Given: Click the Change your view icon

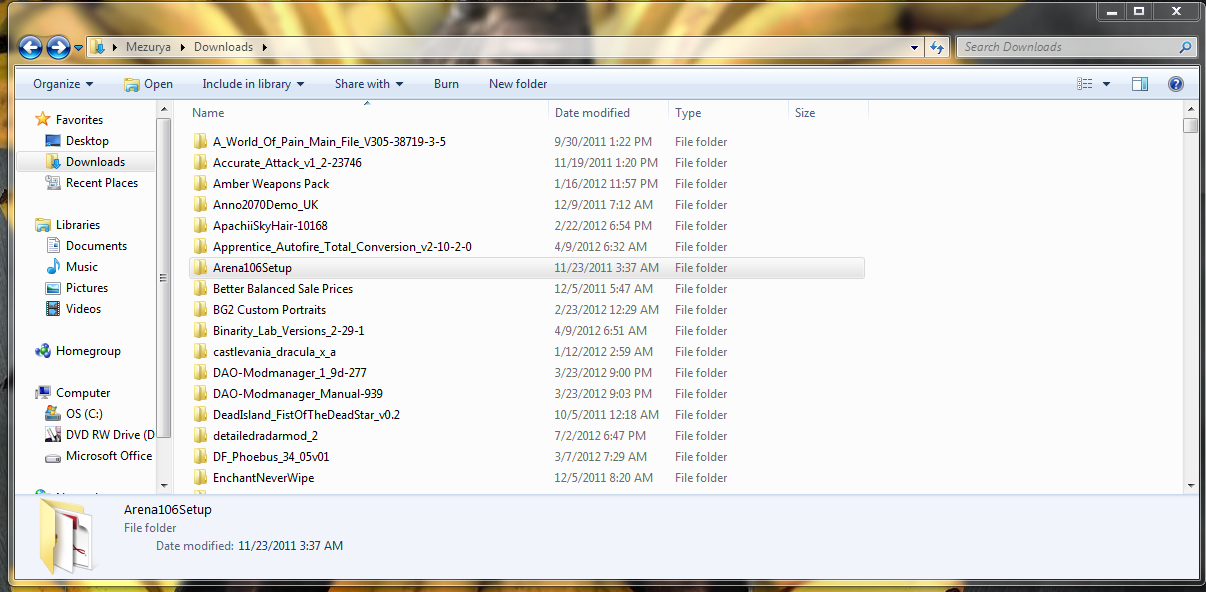Looking at the screenshot, I should 1085,84.
